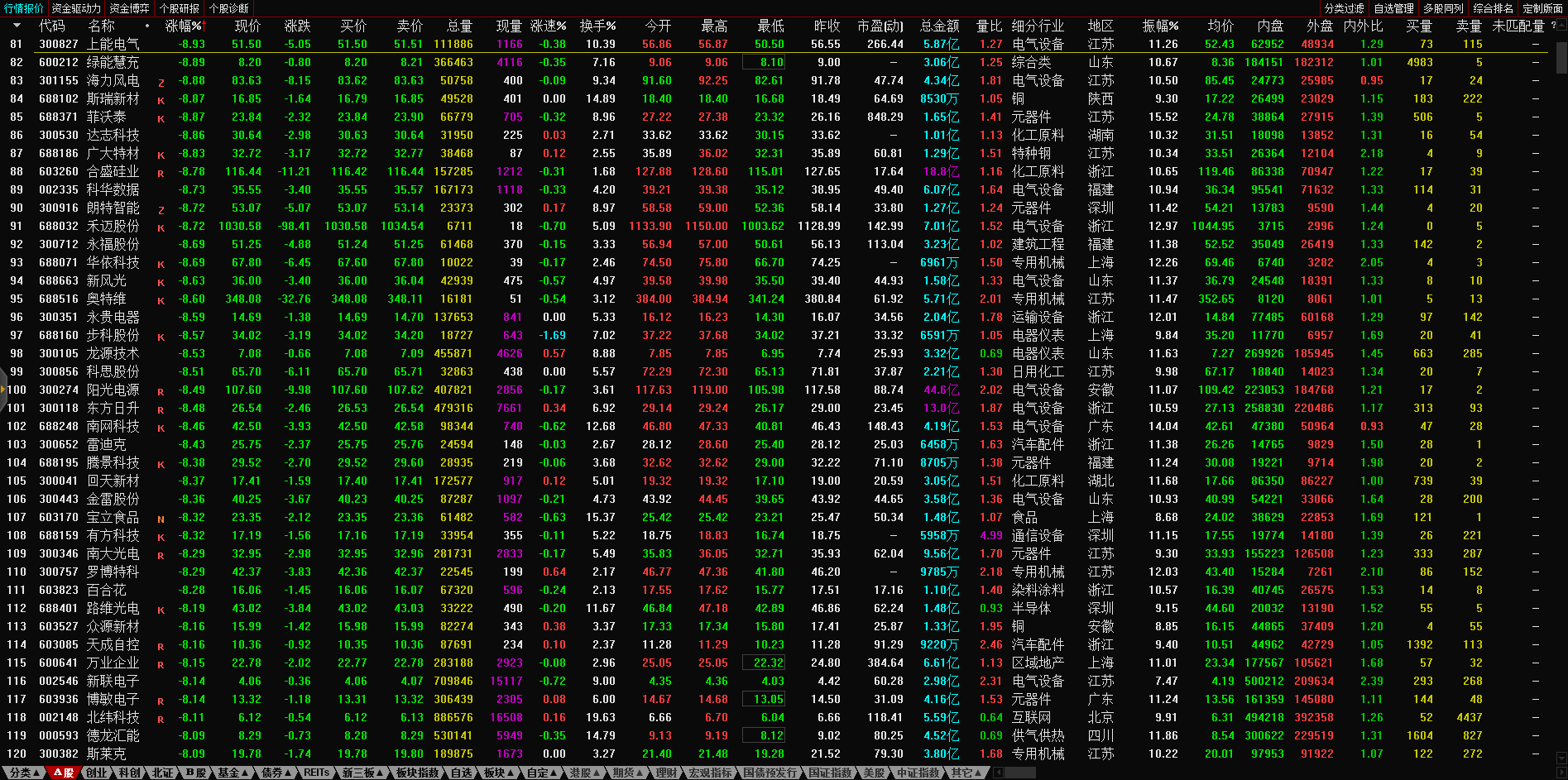
Task: Sort by 总金额 column header
Action: [939, 26]
